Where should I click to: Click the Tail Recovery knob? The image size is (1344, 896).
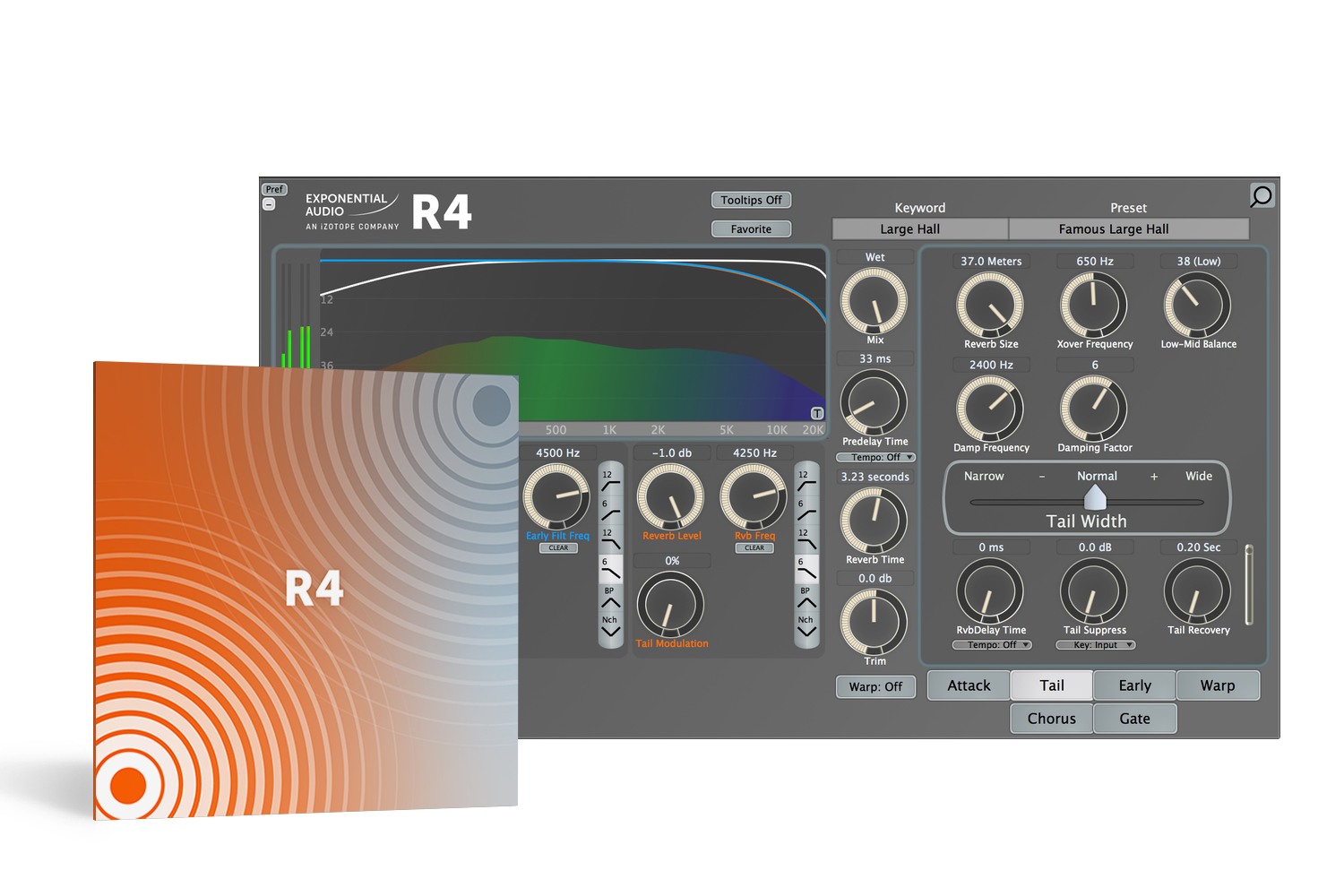click(x=1197, y=591)
